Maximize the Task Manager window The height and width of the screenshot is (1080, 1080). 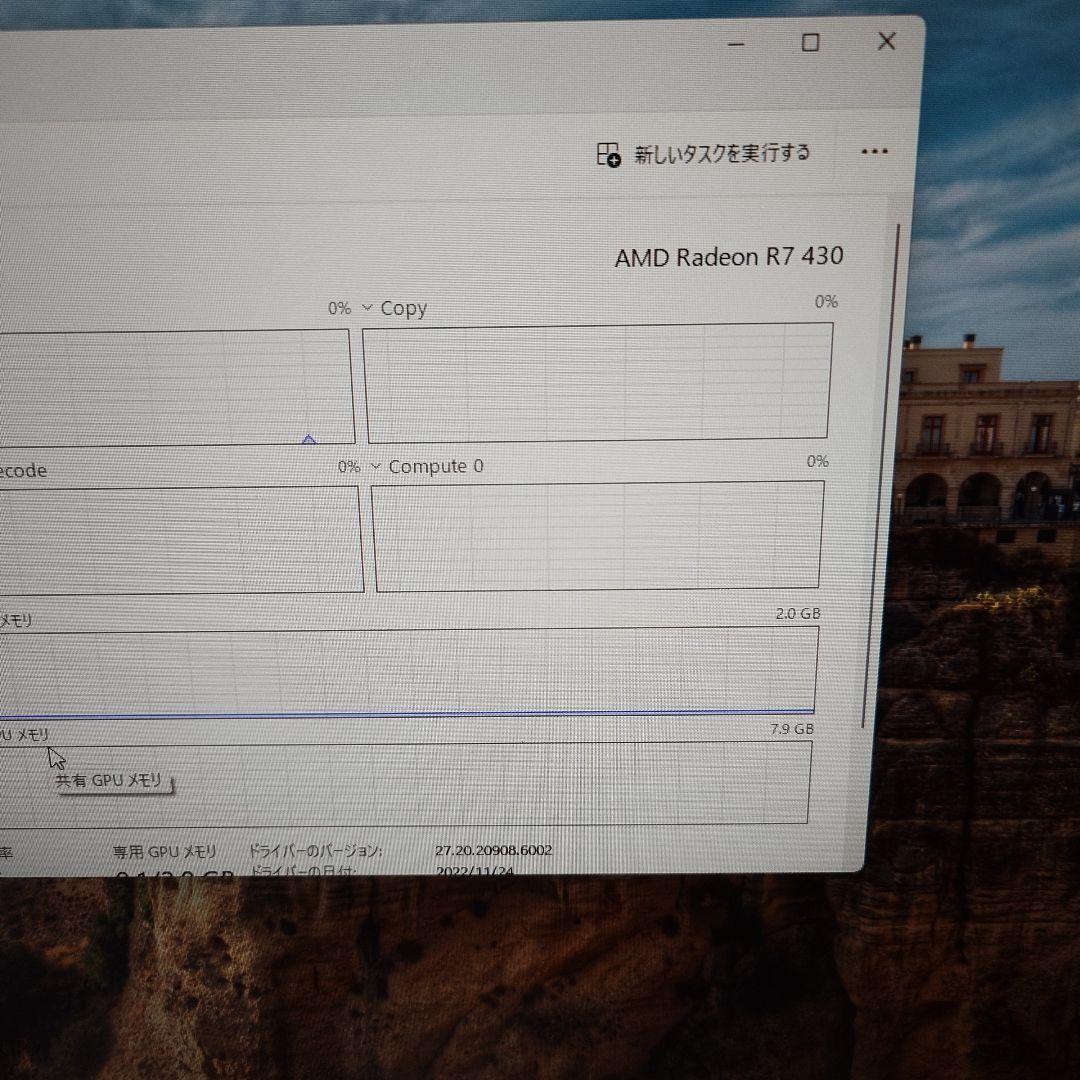(x=810, y=42)
